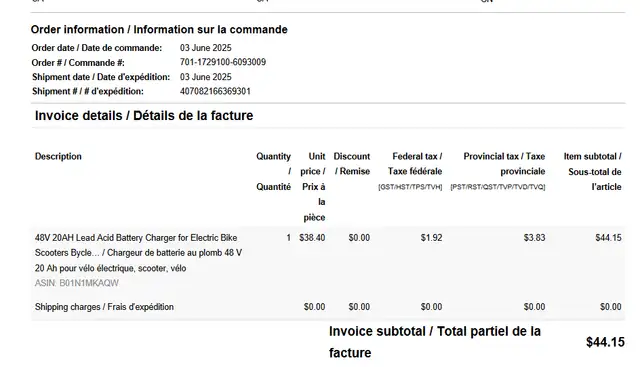640x367 pixels.
Task: Click the $38.40 unit price
Action: tap(312, 238)
